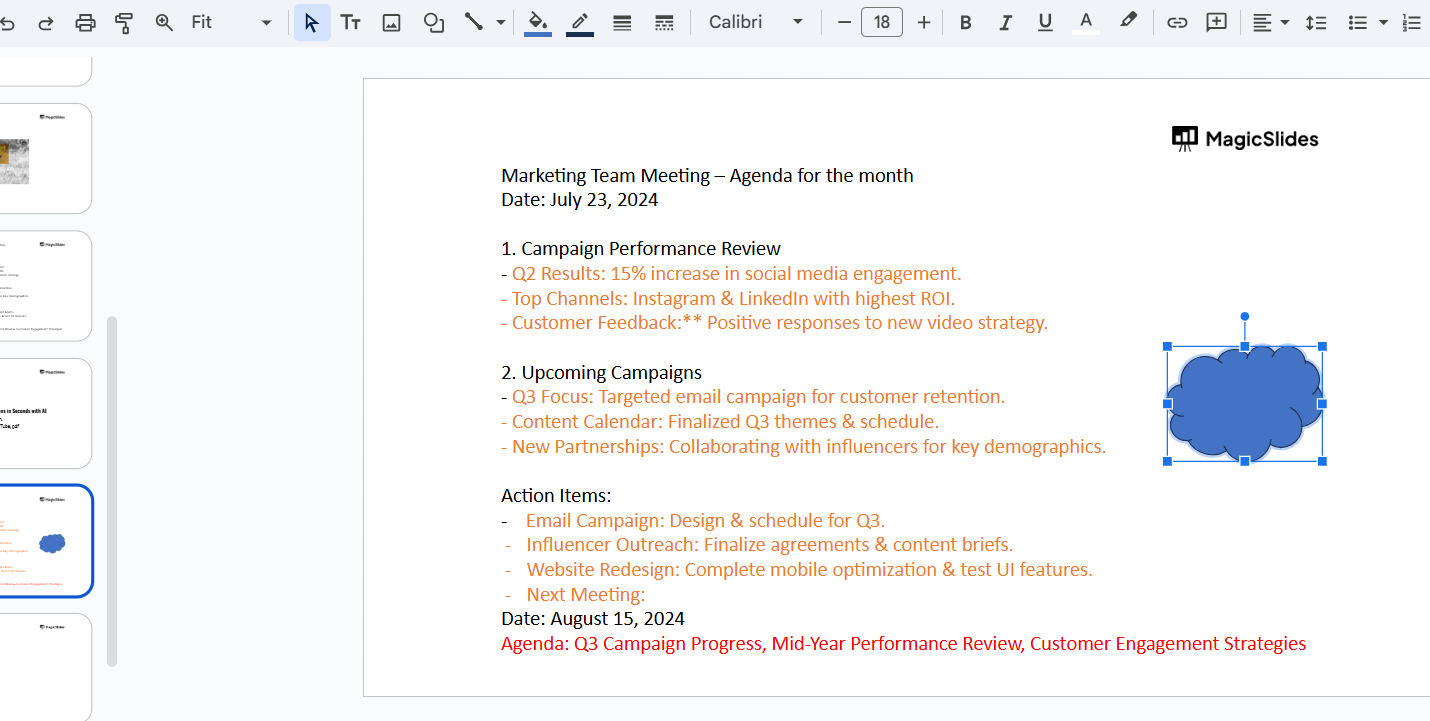The image size is (1430, 721).
Task: Open the Fit zoom level dropdown
Action: pos(230,22)
